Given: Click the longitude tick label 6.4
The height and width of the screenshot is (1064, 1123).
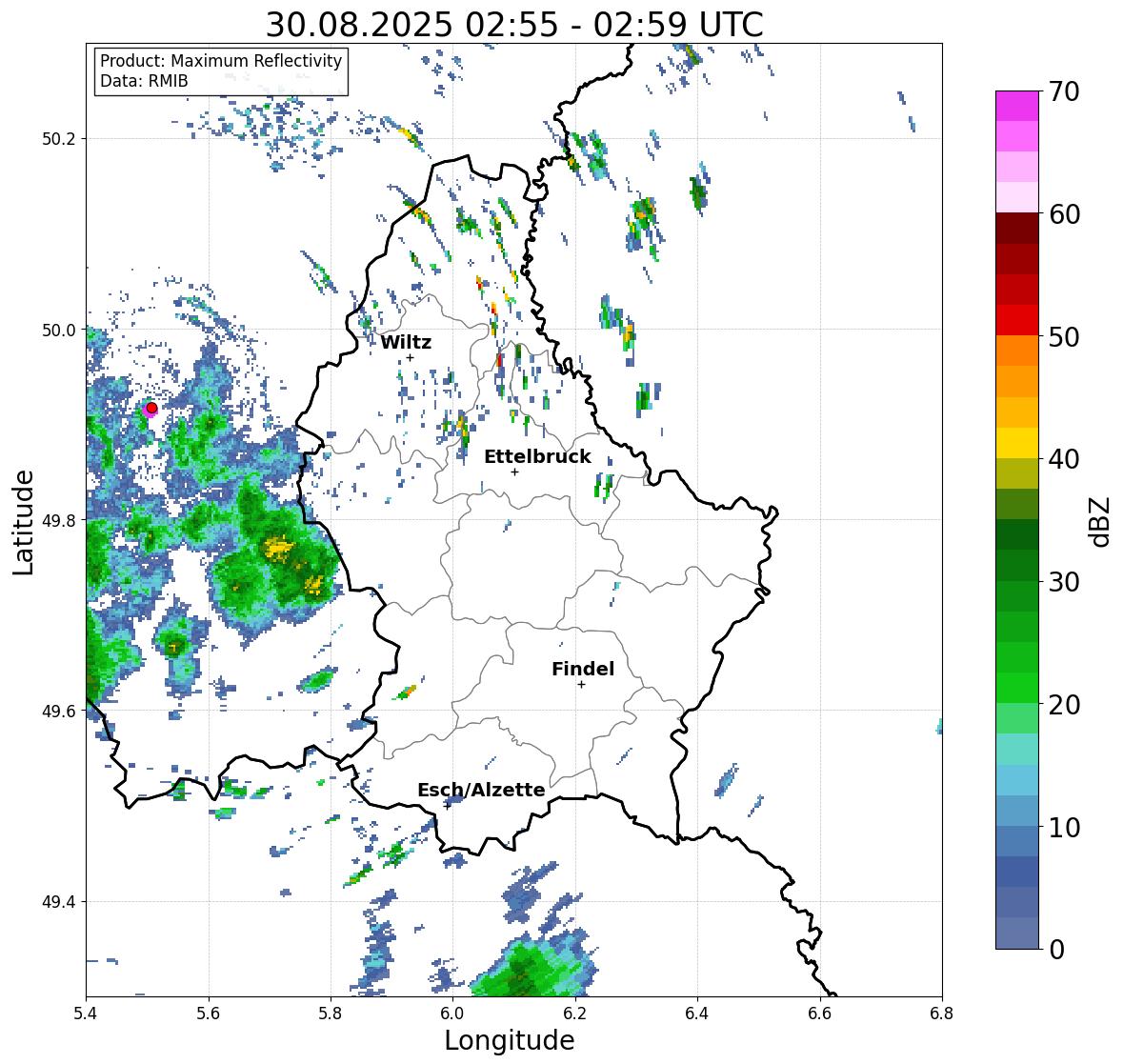Looking at the screenshot, I should coord(697,1014).
